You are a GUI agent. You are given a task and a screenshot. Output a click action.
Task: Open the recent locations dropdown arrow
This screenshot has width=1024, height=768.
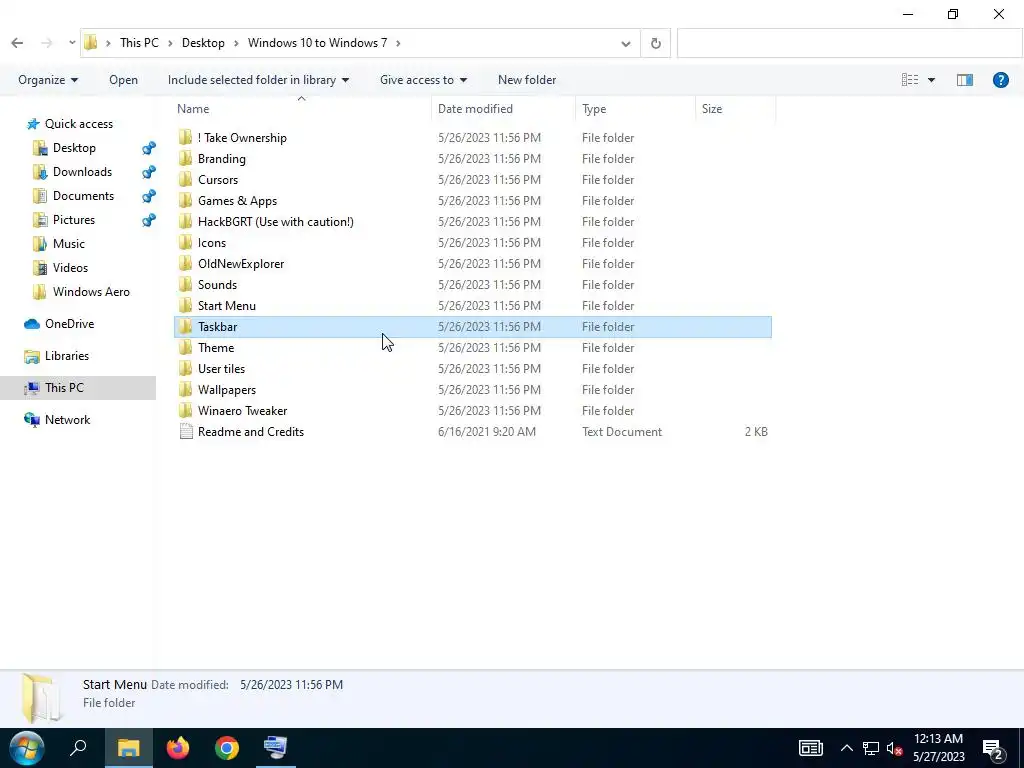(x=72, y=43)
